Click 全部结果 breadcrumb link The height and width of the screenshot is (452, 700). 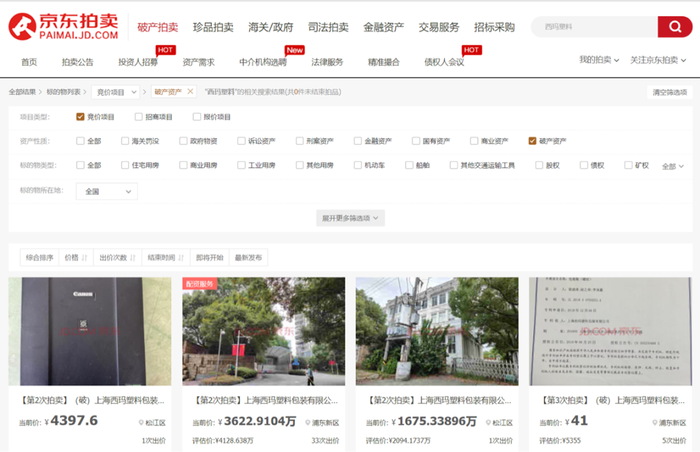point(22,92)
